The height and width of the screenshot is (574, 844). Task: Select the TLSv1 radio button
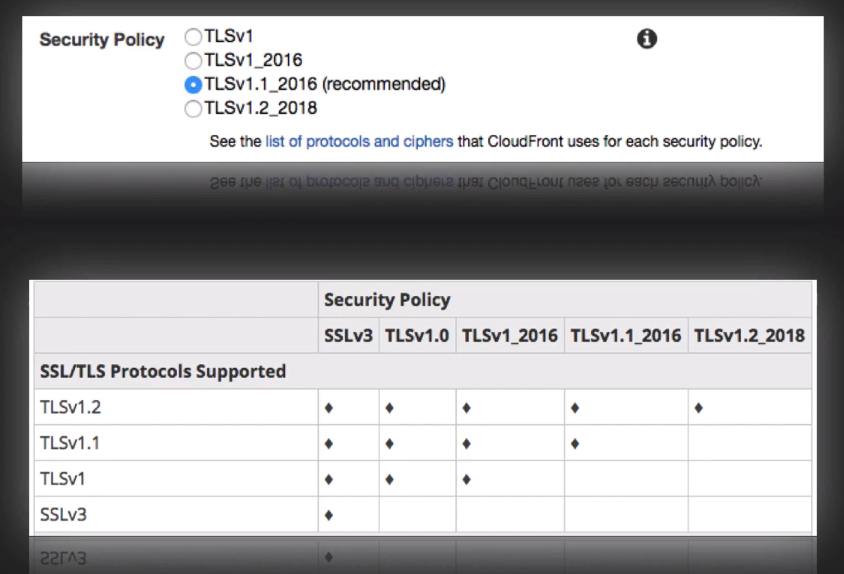click(x=193, y=36)
